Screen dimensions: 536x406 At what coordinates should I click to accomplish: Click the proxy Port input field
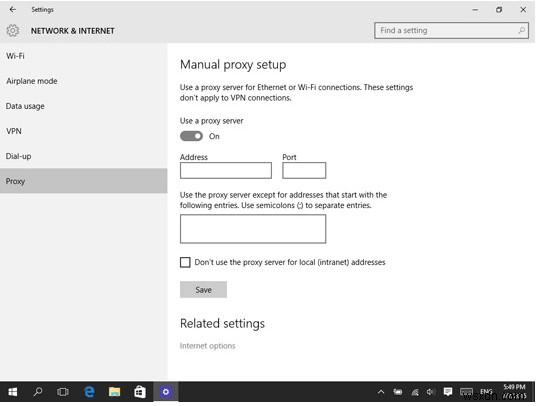pyautogui.click(x=304, y=170)
